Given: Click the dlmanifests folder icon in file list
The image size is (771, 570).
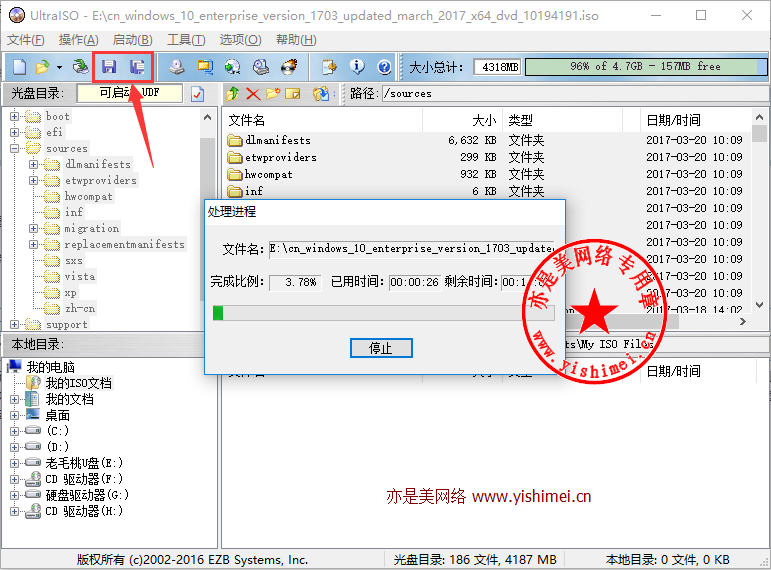Looking at the screenshot, I should 235,141.
